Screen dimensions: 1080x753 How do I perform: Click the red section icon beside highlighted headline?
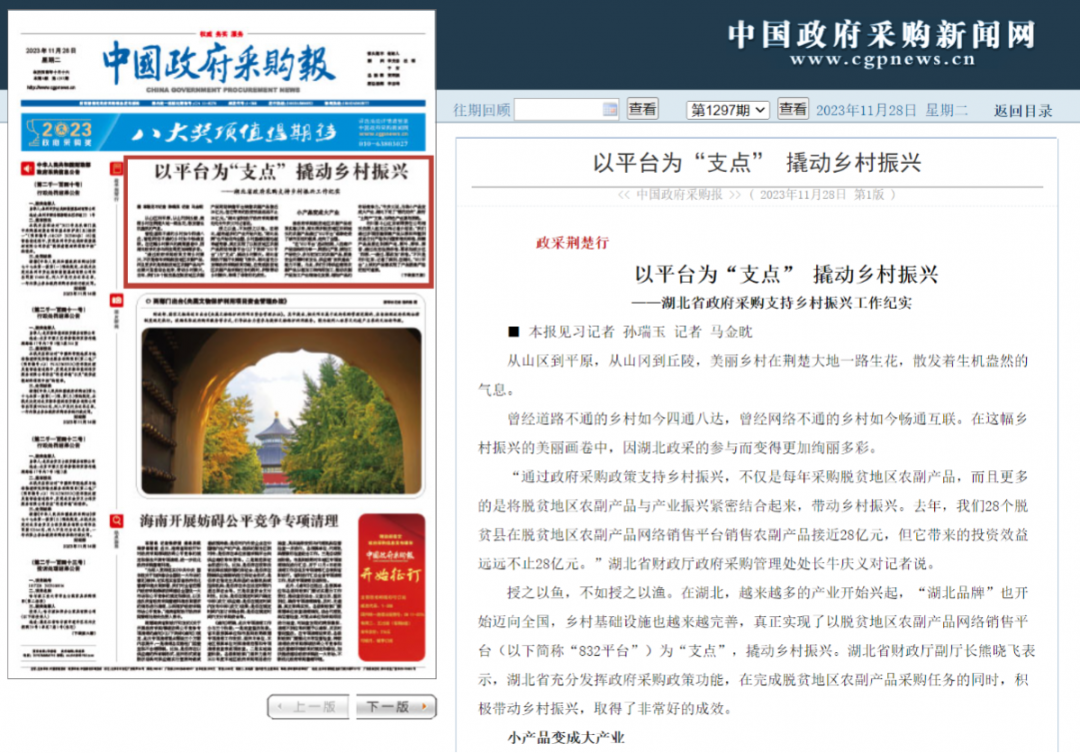[x=117, y=167]
